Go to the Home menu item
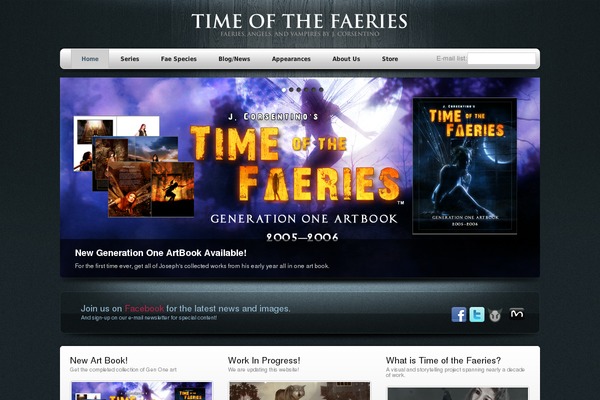 tap(90, 59)
